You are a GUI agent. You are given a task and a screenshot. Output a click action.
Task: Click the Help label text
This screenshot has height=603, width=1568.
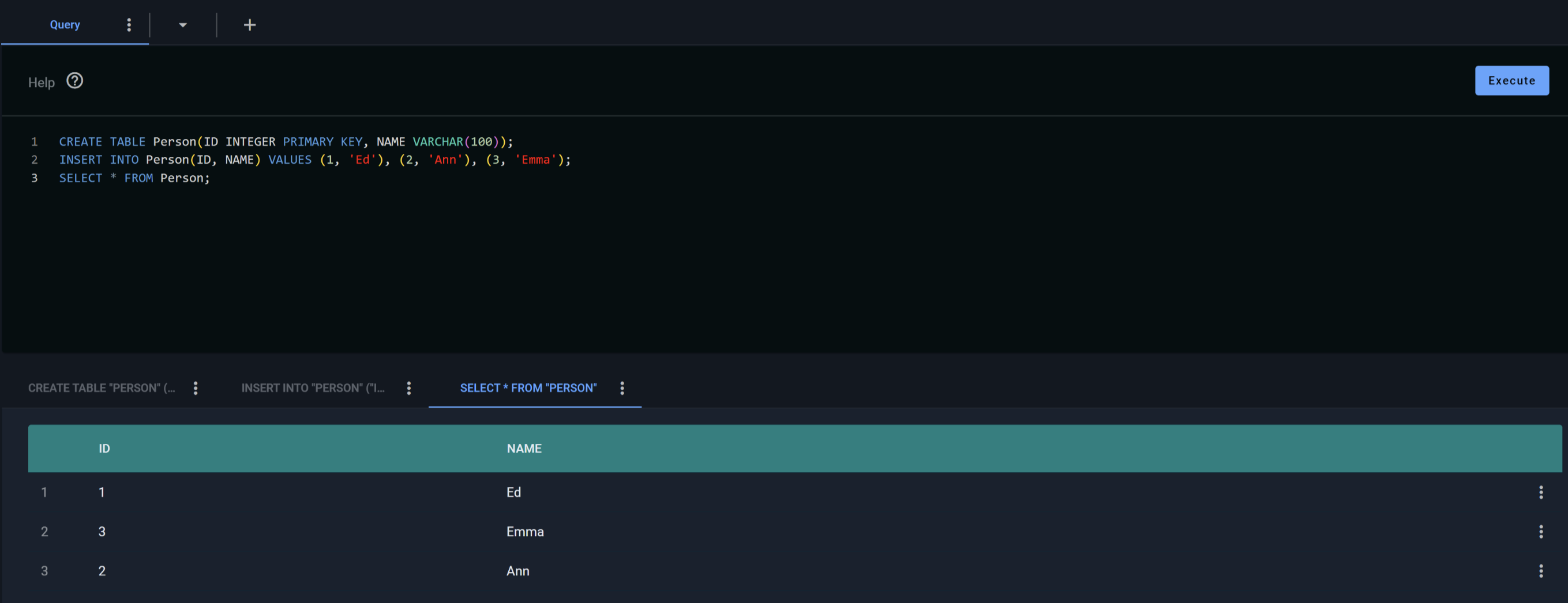42,82
